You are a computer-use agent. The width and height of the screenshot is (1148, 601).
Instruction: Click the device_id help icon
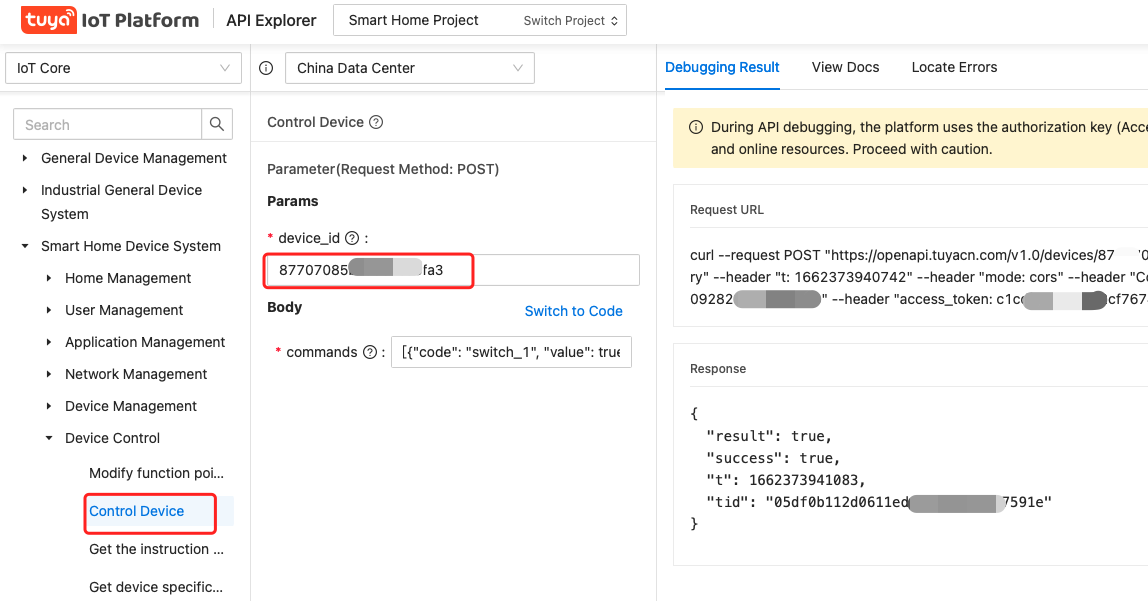click(x=352, y=238)
